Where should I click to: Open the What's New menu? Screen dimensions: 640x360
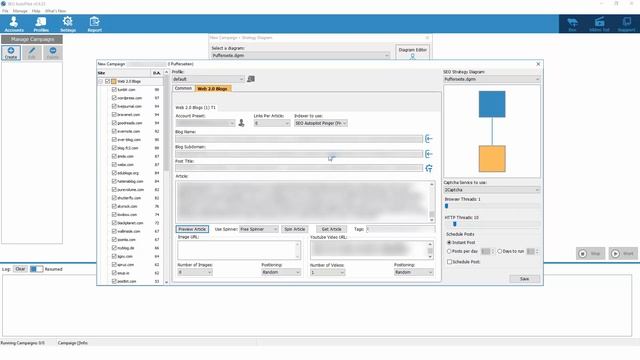coord(56,11)
